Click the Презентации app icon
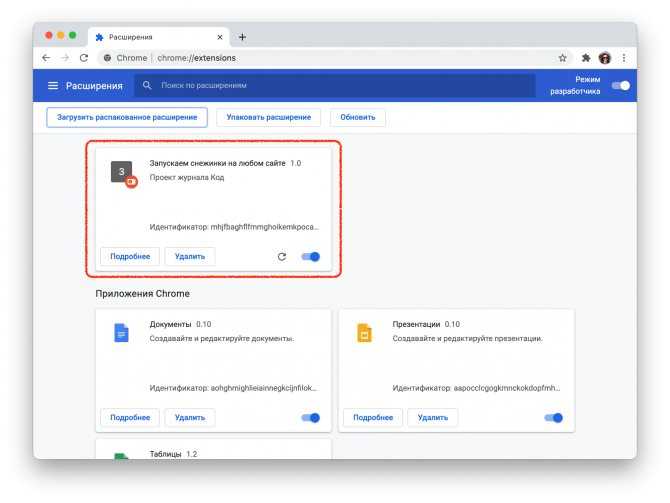This screenshot has width=670, height=503. [x=364, y=333]
